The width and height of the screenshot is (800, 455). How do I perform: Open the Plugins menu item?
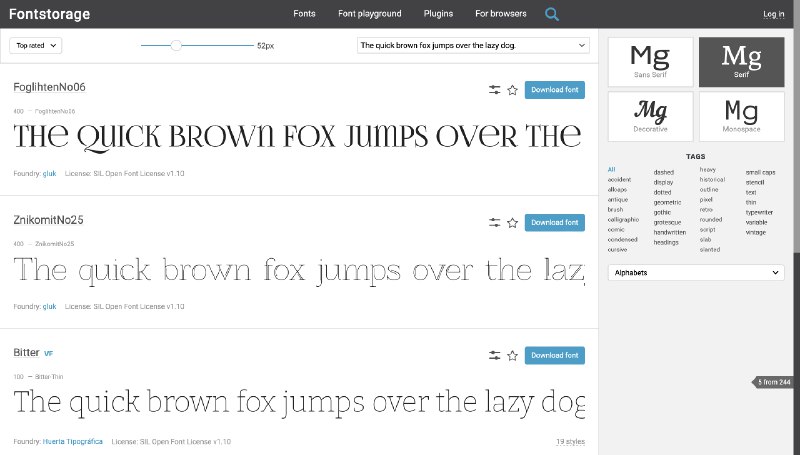(x=438, y=14)
